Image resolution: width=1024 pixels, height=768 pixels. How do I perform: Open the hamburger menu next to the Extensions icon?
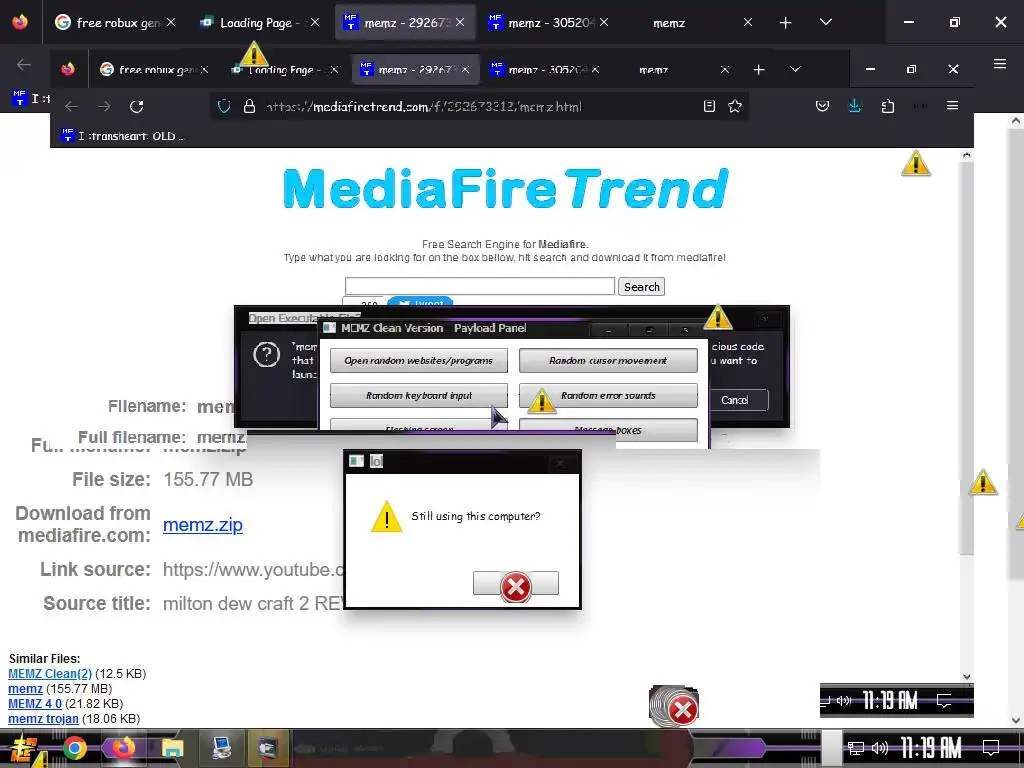(x=952, y=106)
